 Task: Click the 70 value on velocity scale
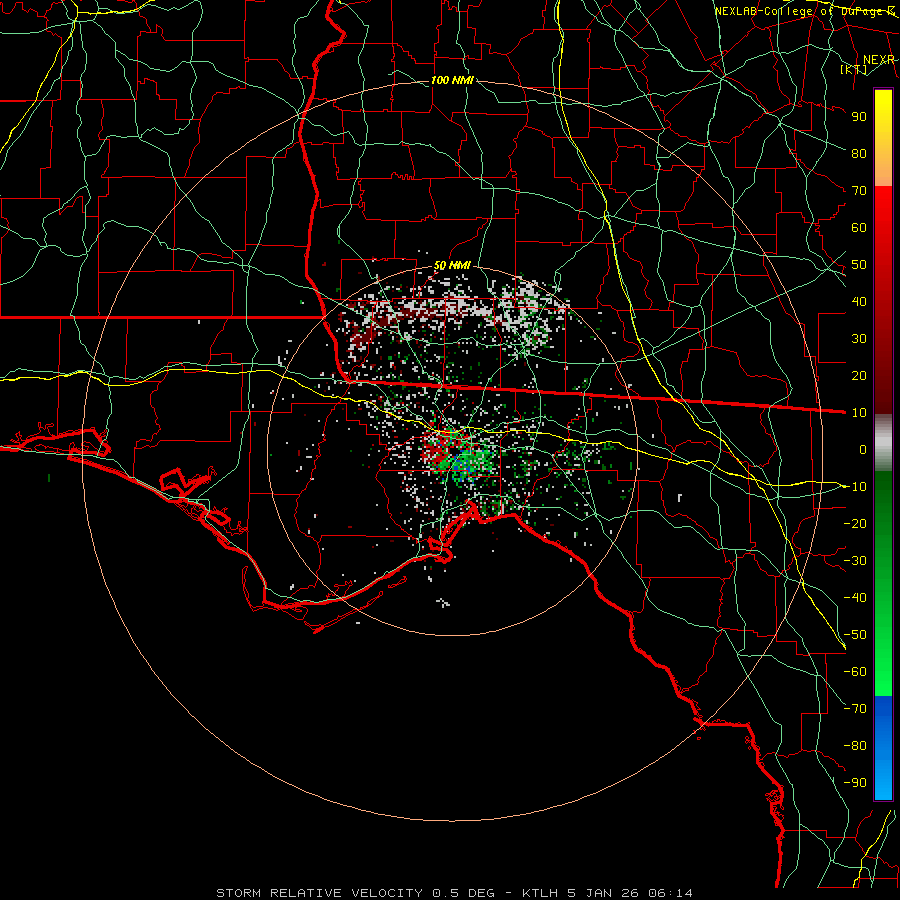tap(859, 191)
